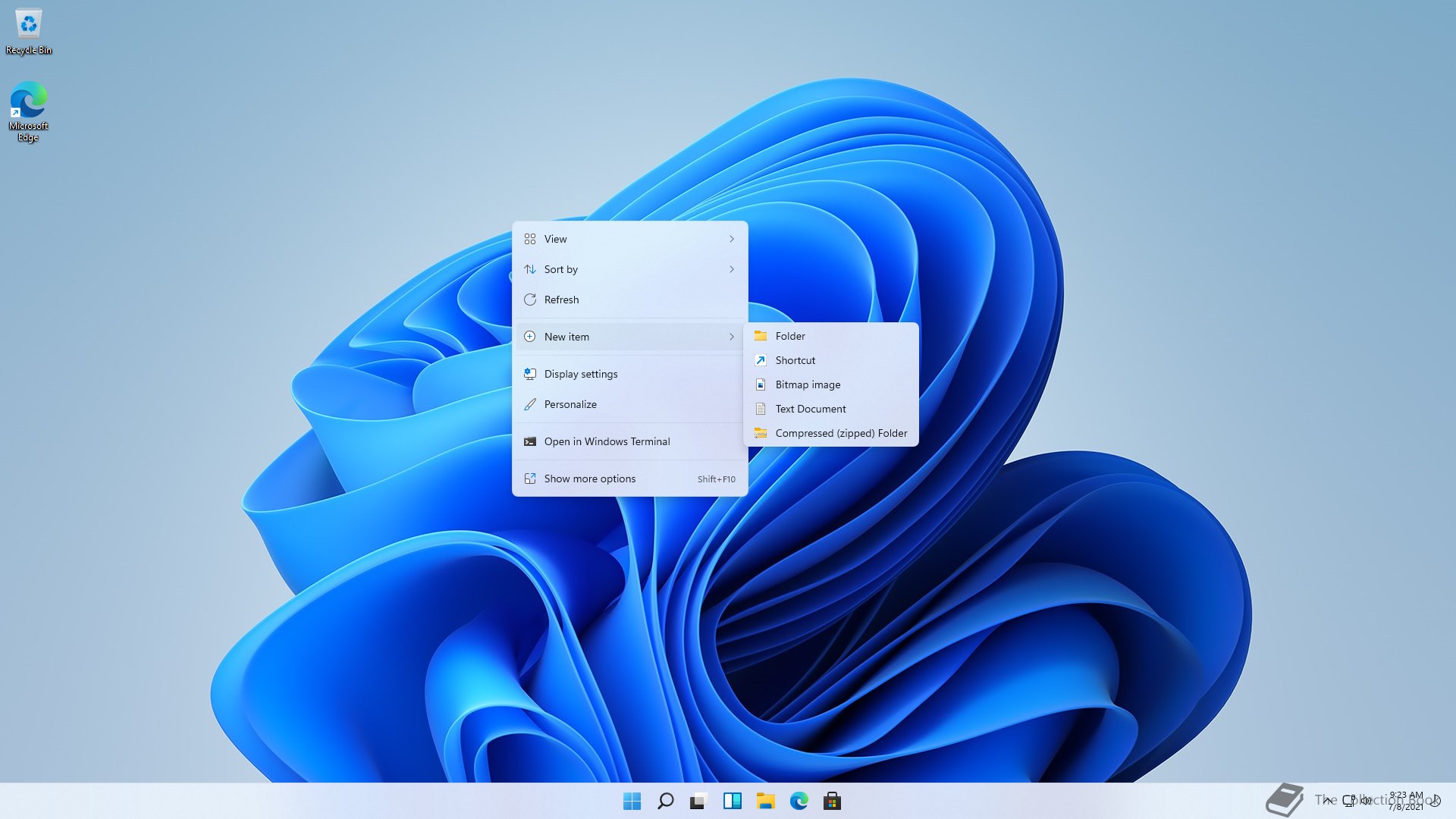Click Show more options entry
Viewport: 1456px width, 819px height.
click(629, 479)
